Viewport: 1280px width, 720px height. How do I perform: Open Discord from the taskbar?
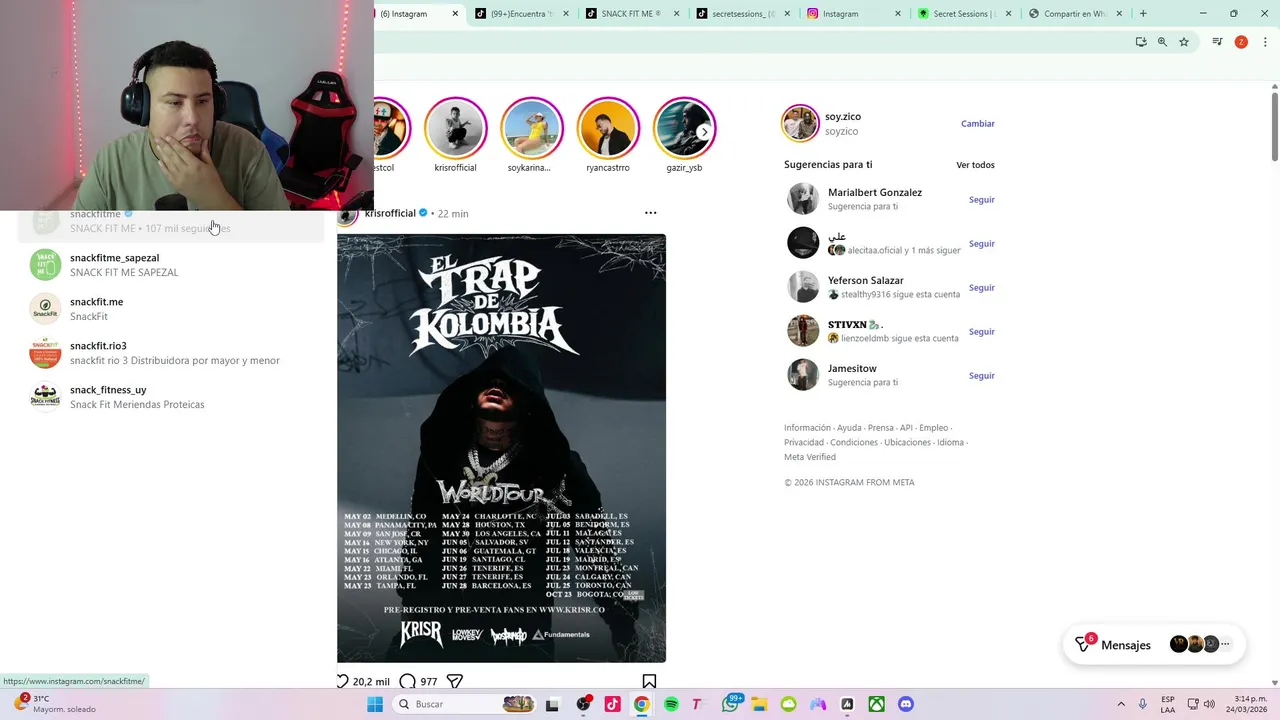pyautogui.click(x=906, y=704)
